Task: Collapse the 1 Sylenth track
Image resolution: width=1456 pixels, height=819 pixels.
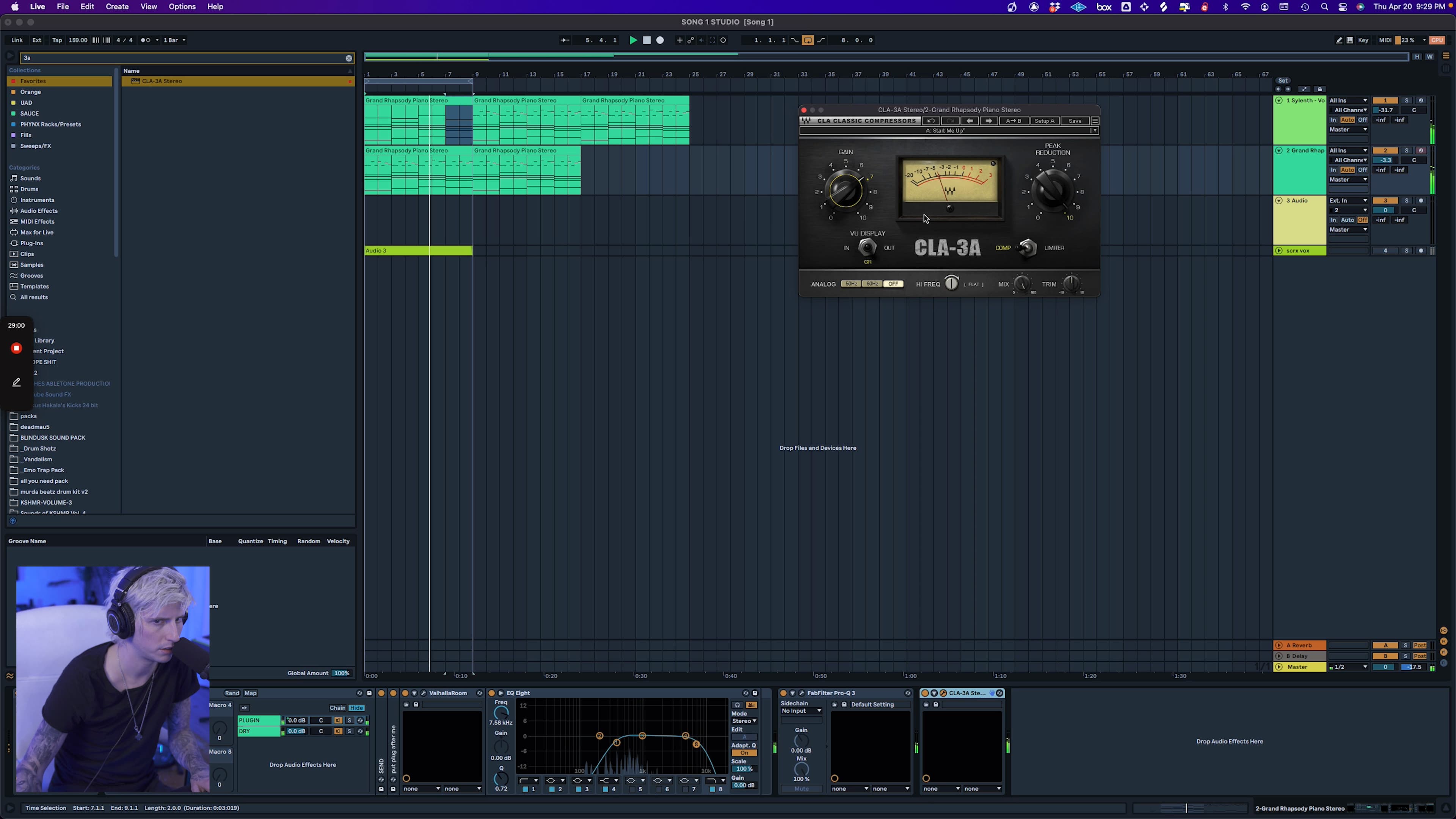Action: [1279, 100]
